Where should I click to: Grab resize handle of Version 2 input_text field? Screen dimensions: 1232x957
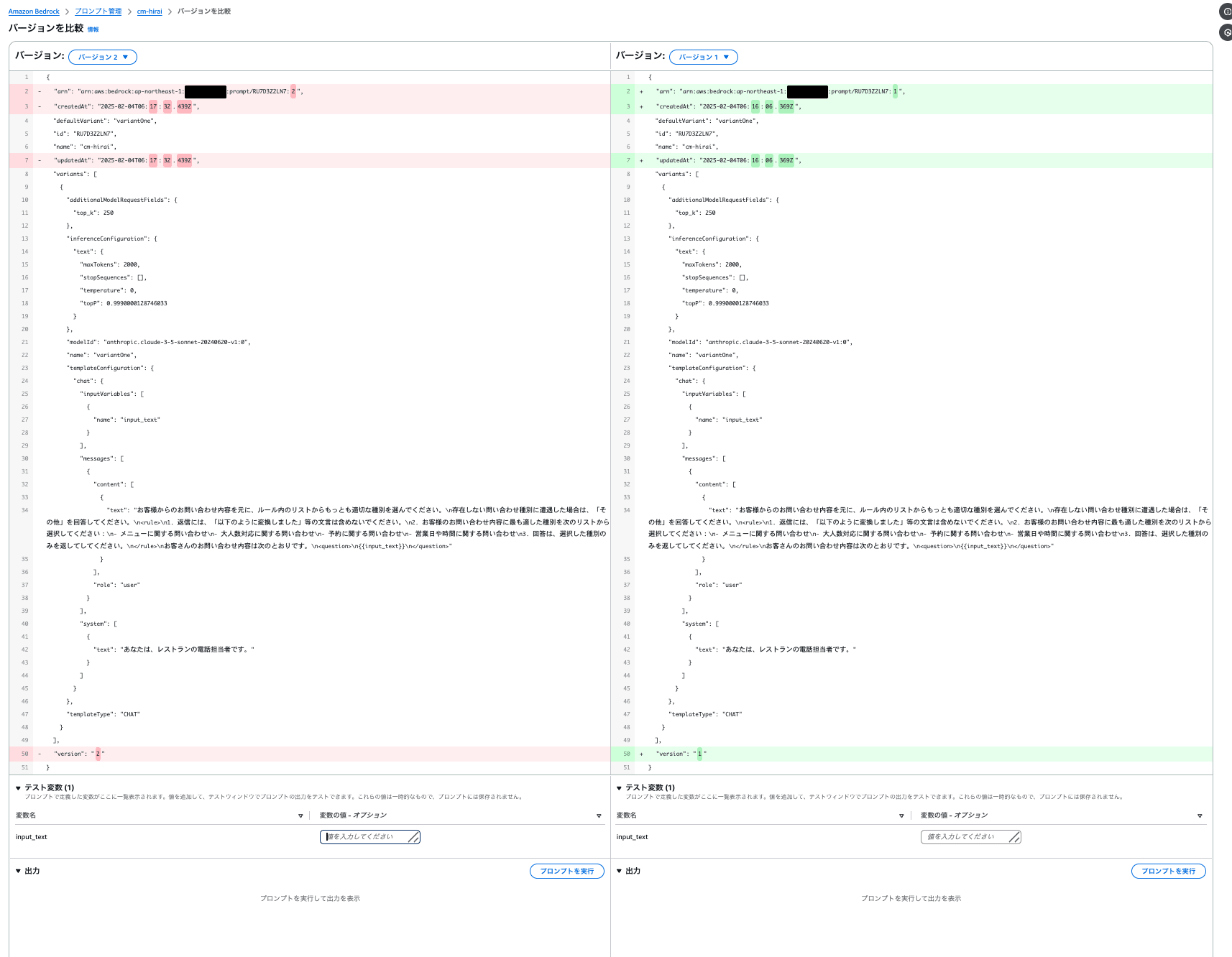[413, 837]
